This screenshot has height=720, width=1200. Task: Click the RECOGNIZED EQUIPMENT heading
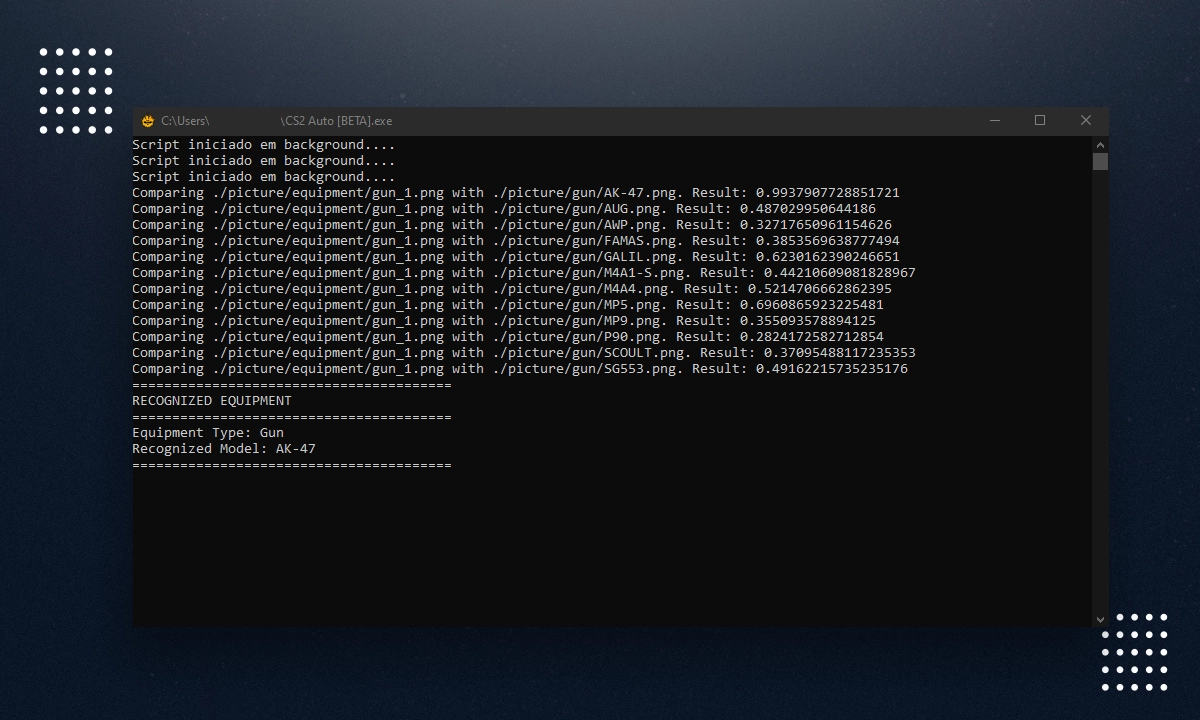coord(212,401)
